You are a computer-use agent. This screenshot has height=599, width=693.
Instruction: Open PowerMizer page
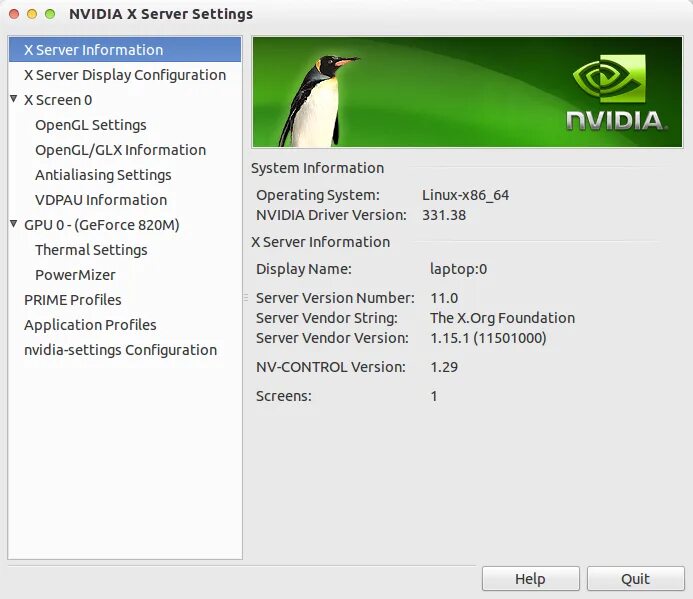pos(75,275)
